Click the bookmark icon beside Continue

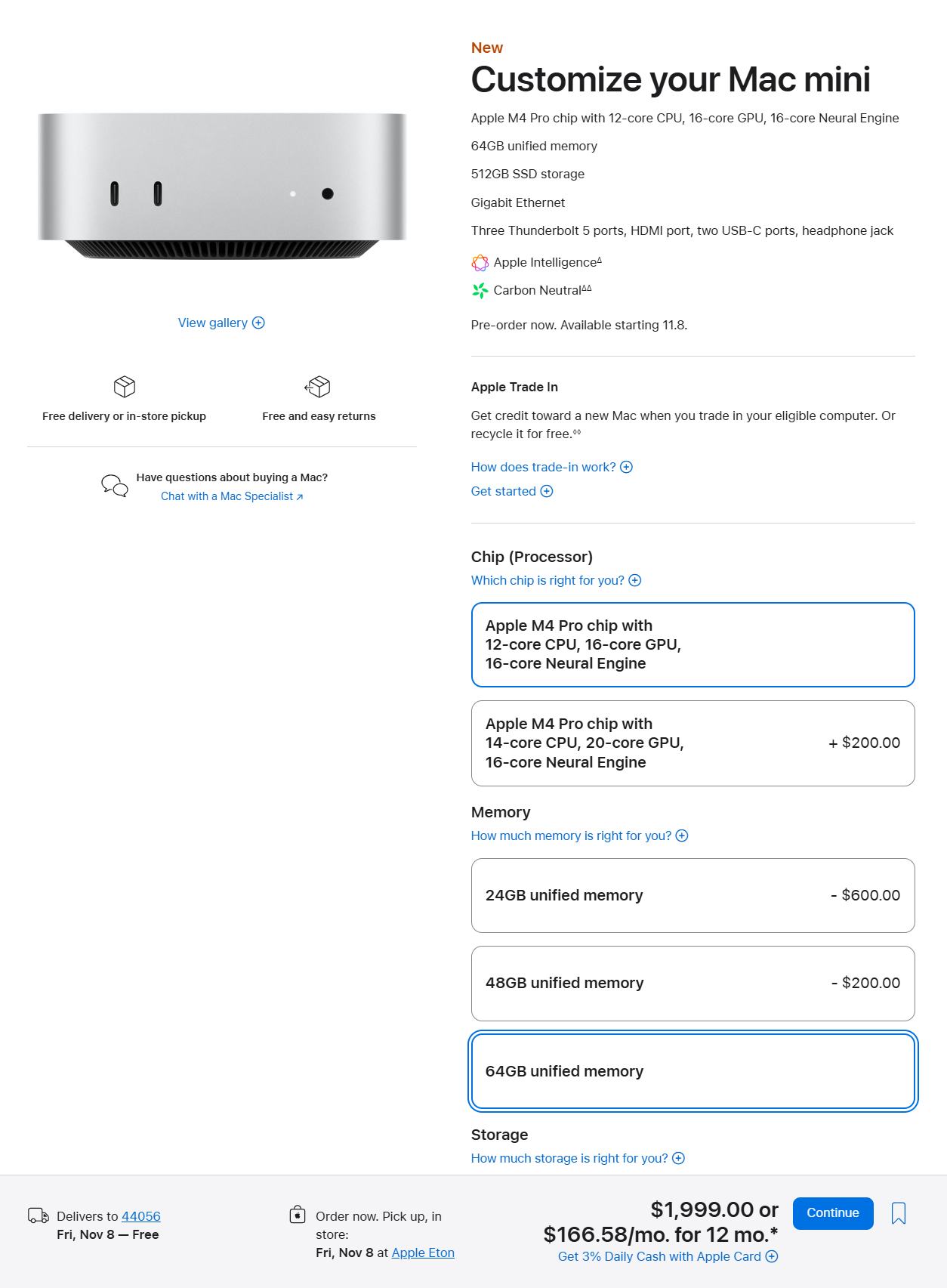[x=899, y=1213]
